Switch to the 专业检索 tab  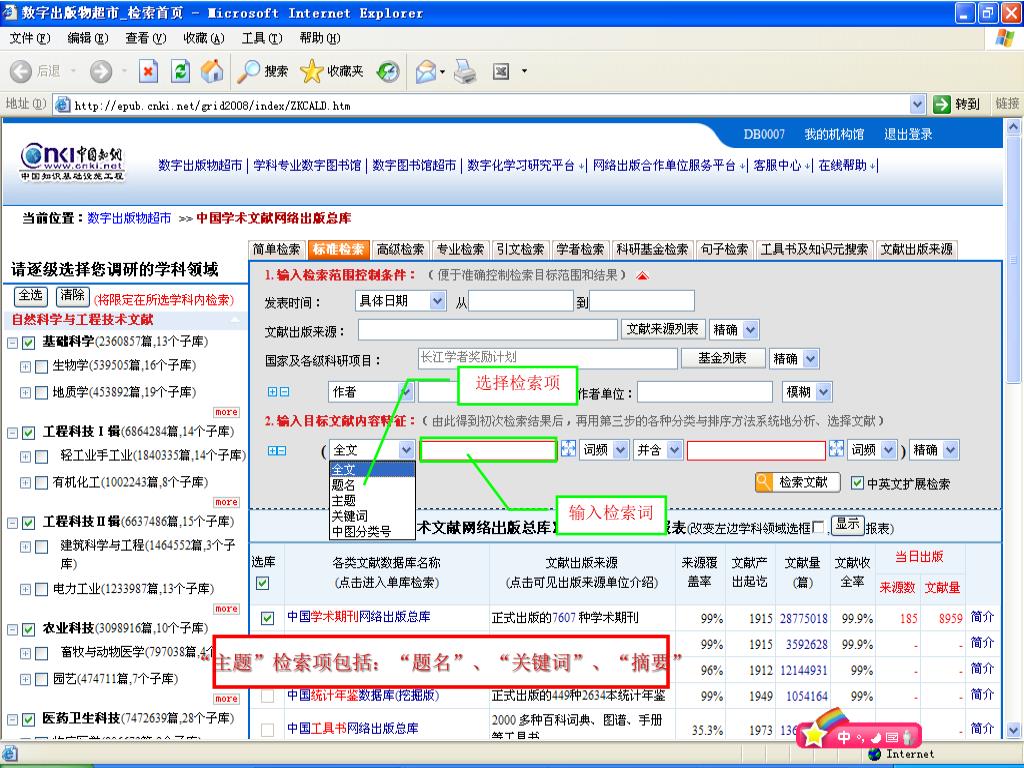point(460,249)
